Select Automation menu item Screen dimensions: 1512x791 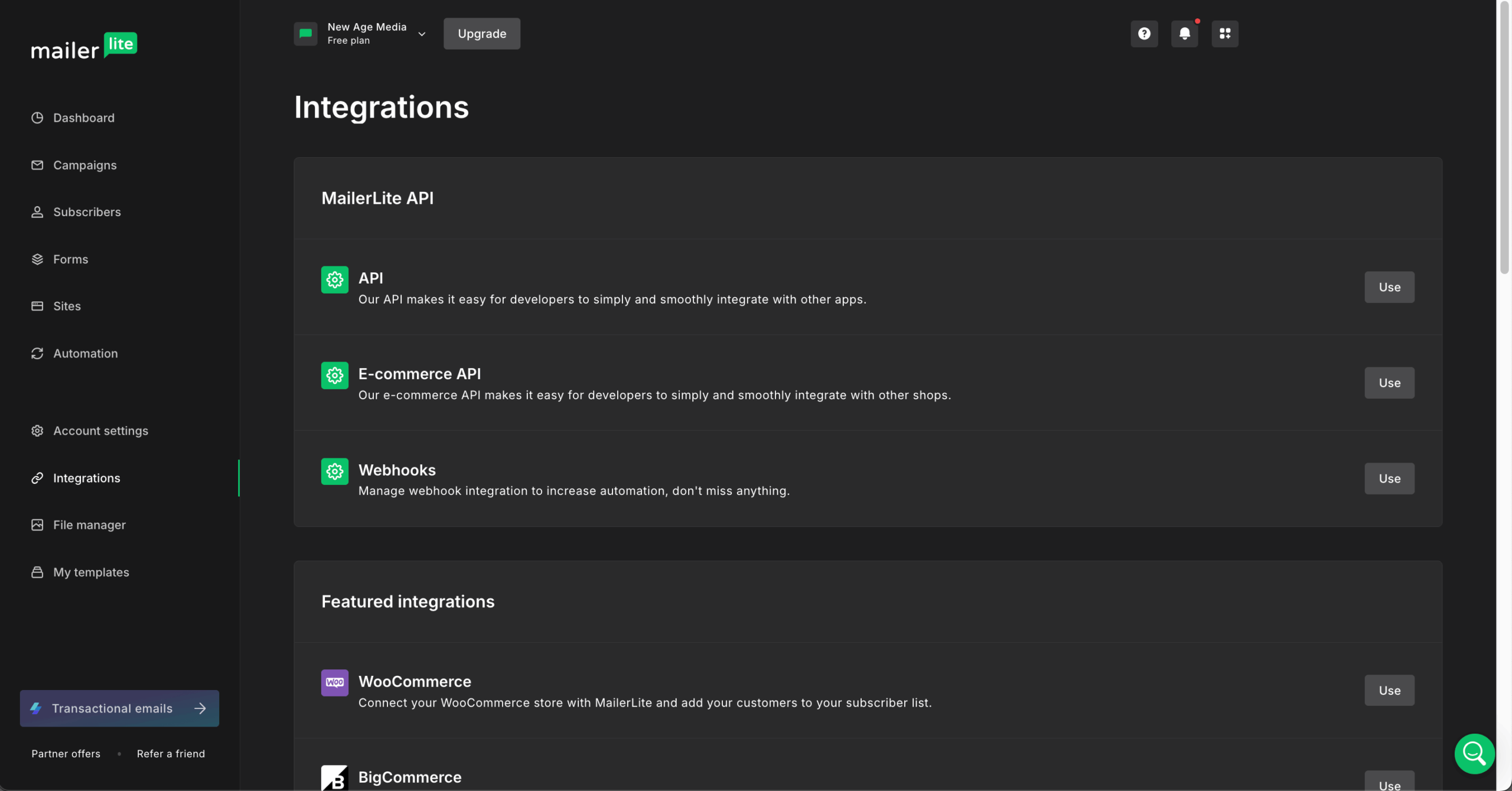click(x=86, y=353)
